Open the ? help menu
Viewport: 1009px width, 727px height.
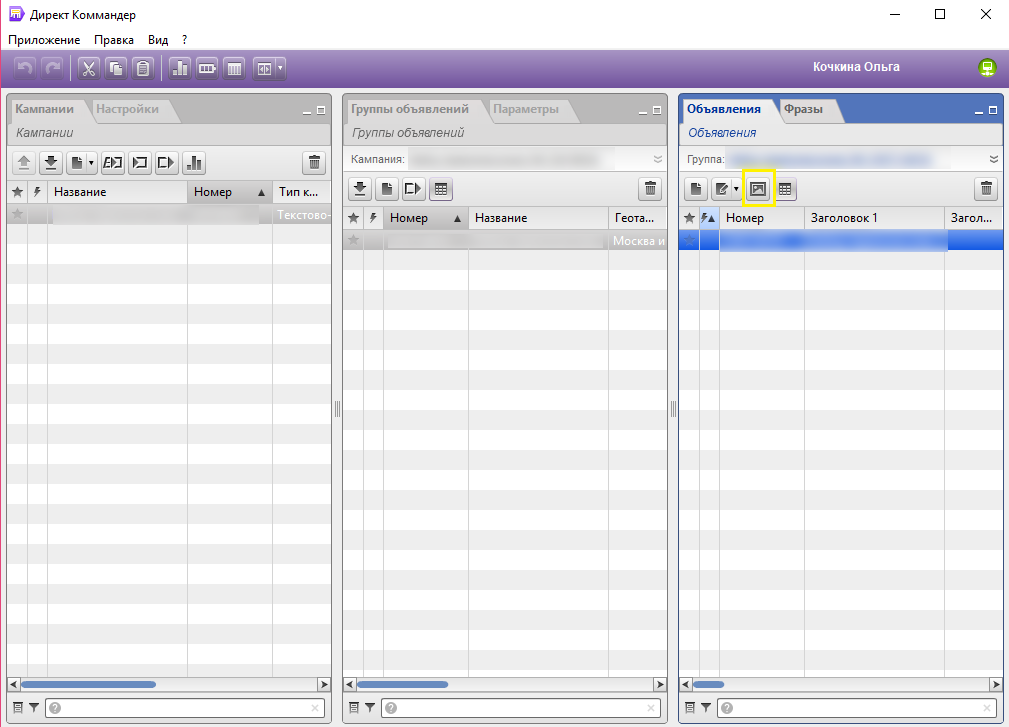coord(185,40)
